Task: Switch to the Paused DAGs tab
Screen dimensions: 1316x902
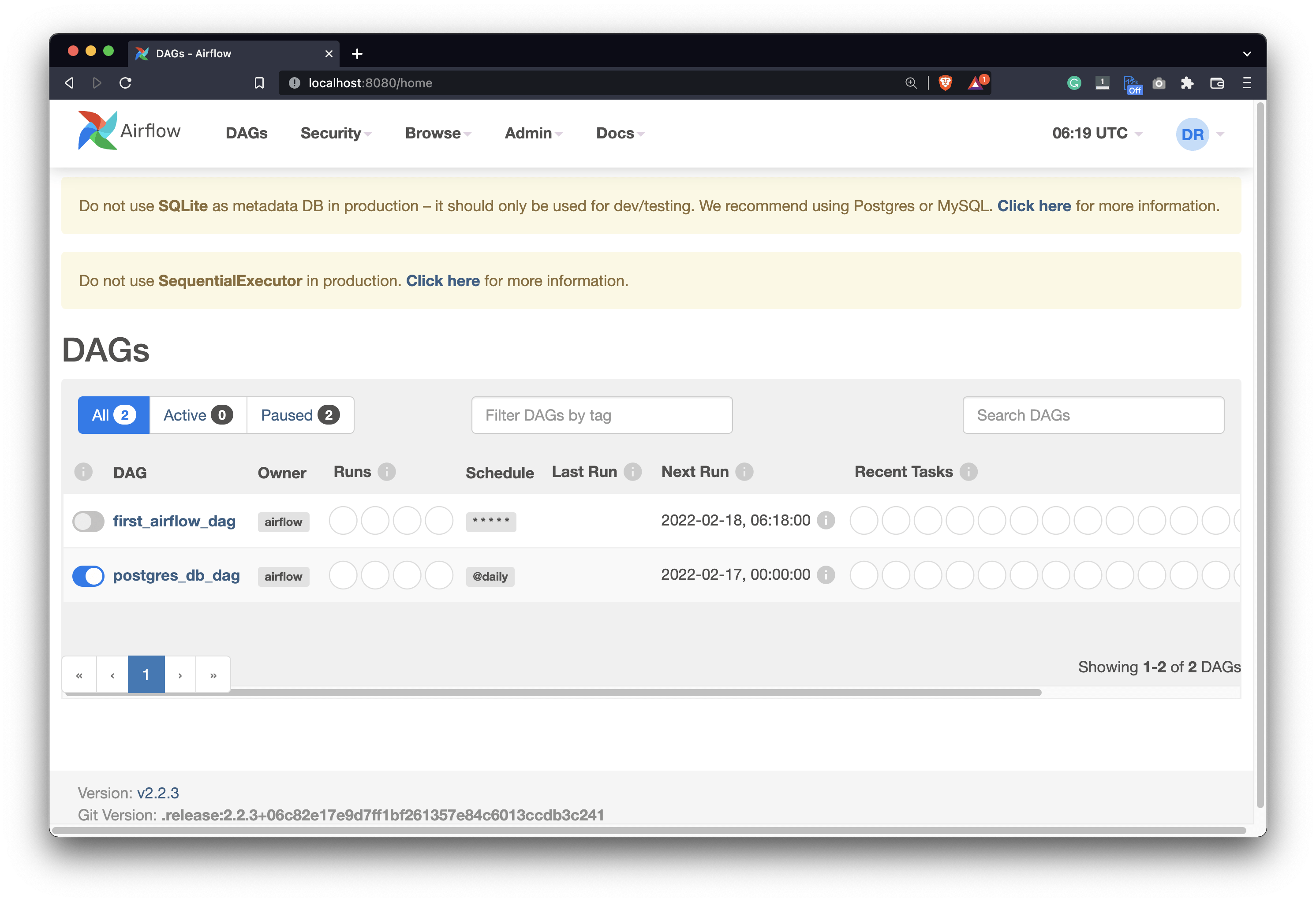Action: 299,415
